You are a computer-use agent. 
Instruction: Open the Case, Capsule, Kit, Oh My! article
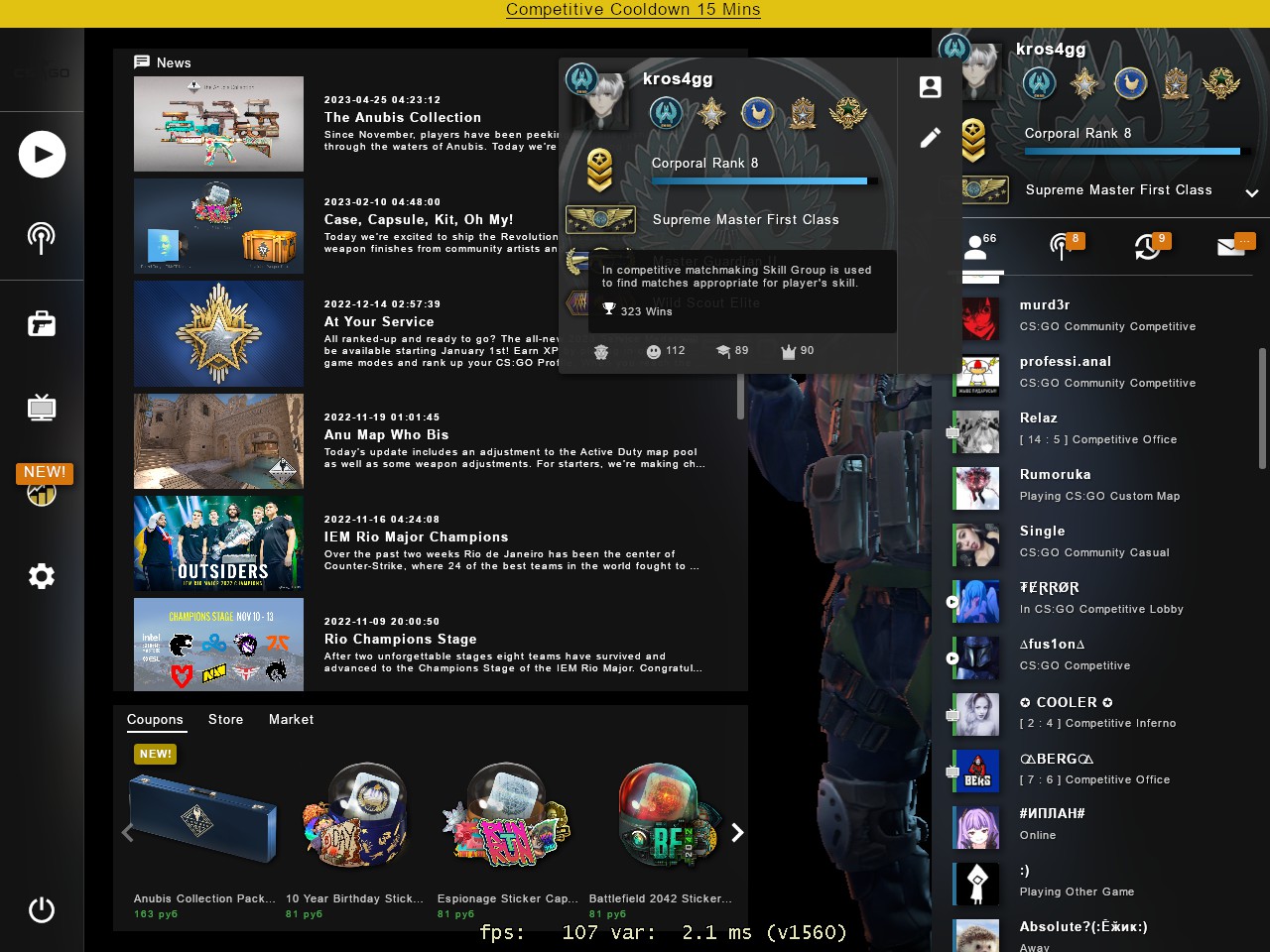(419, 219)
